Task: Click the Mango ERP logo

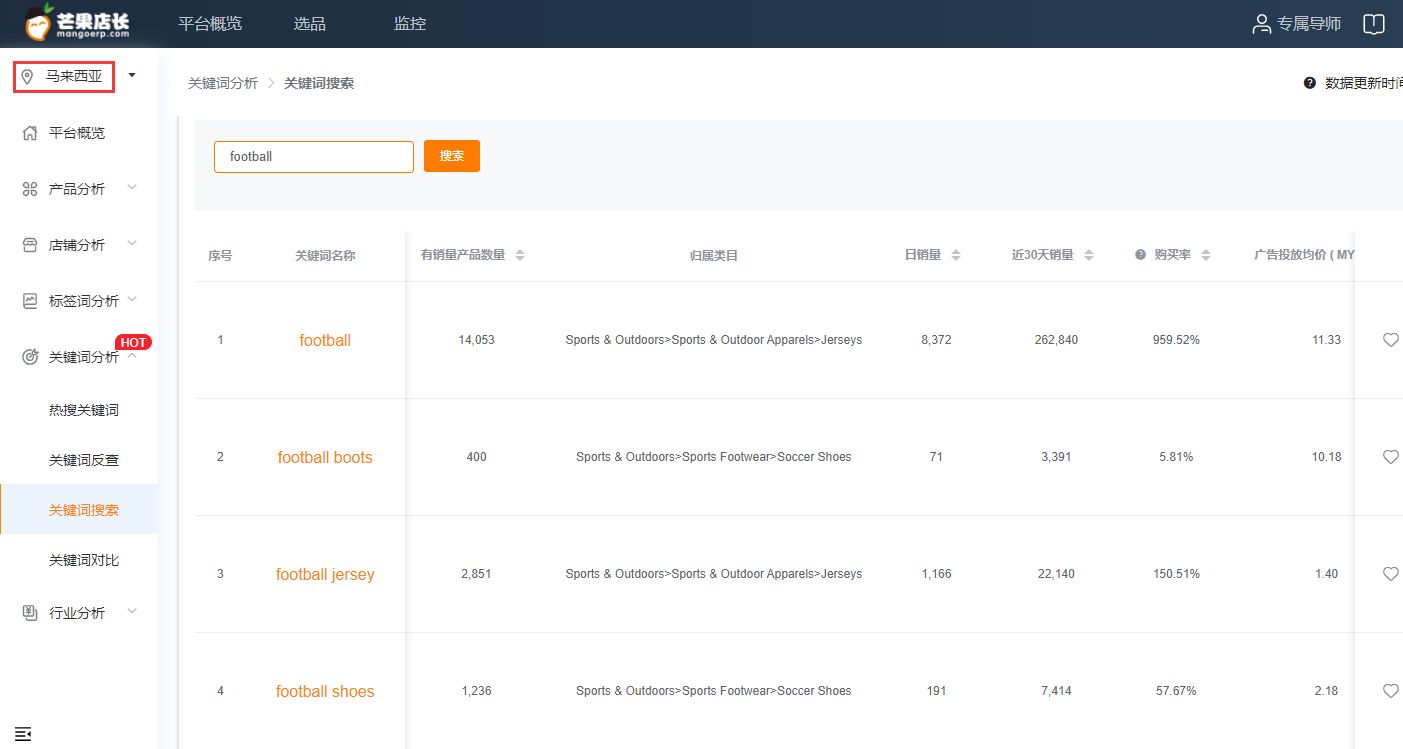Action: coord(78,23)
